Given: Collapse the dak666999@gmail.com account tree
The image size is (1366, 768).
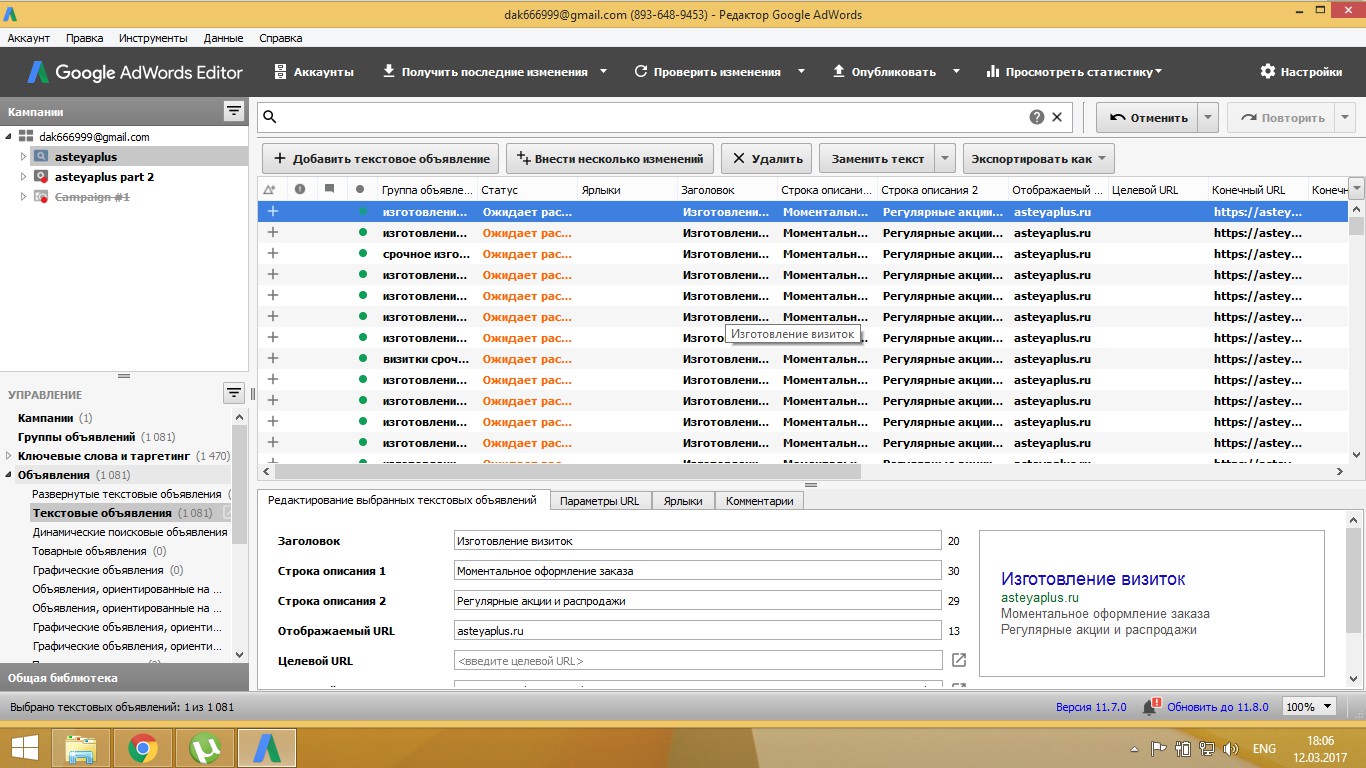Looking at the screenshot, I should 9,137.
